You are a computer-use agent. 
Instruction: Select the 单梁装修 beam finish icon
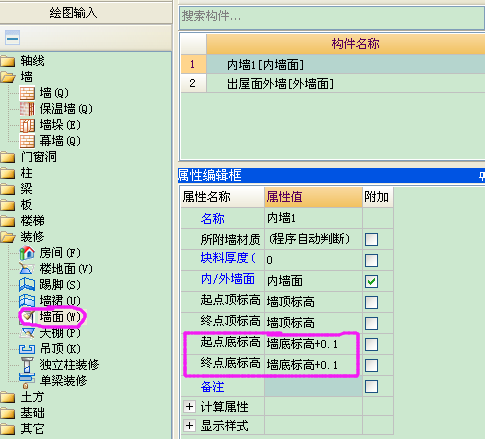click(x=27, y=381)
